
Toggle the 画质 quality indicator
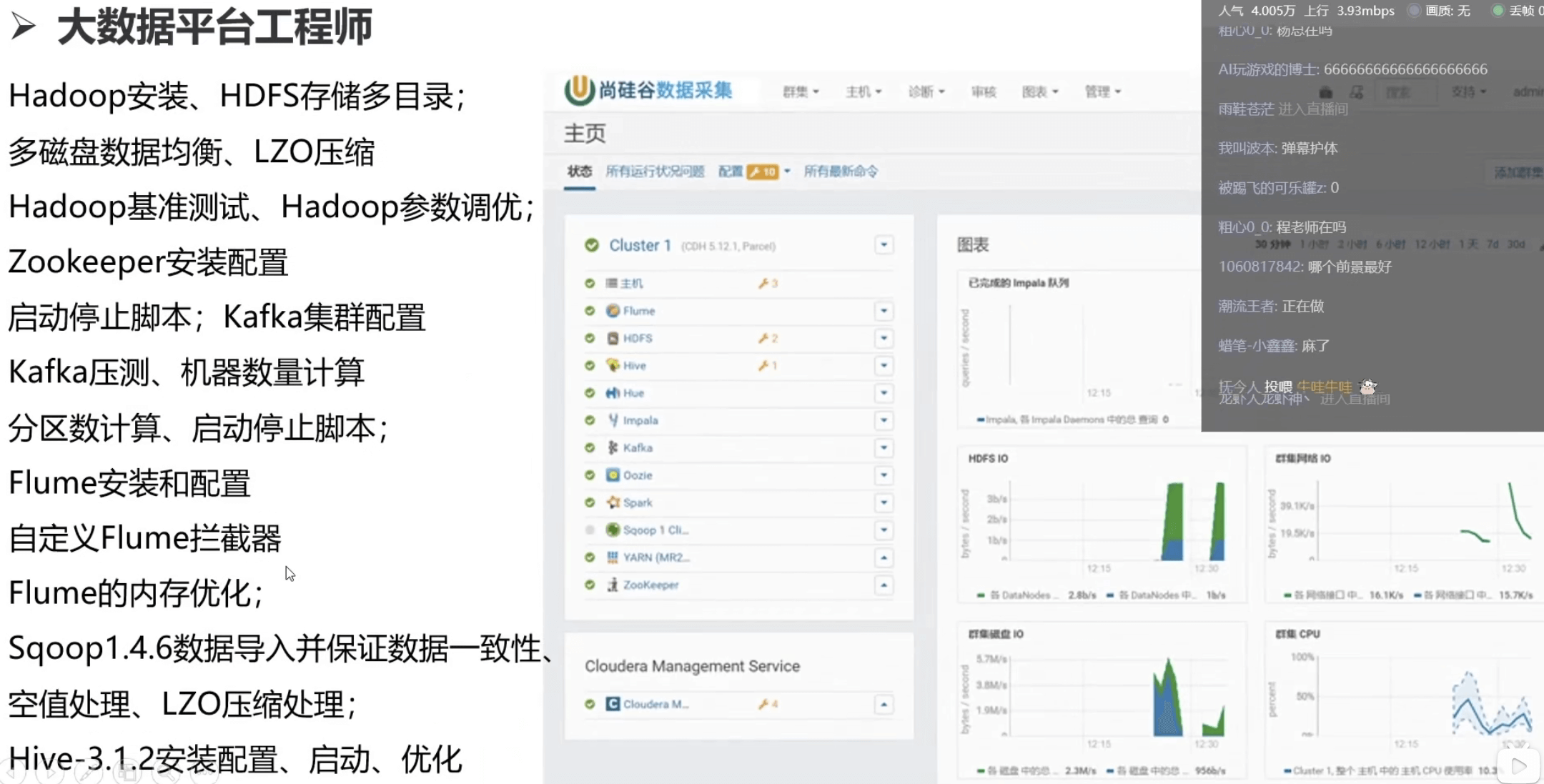coord(1413,11)
